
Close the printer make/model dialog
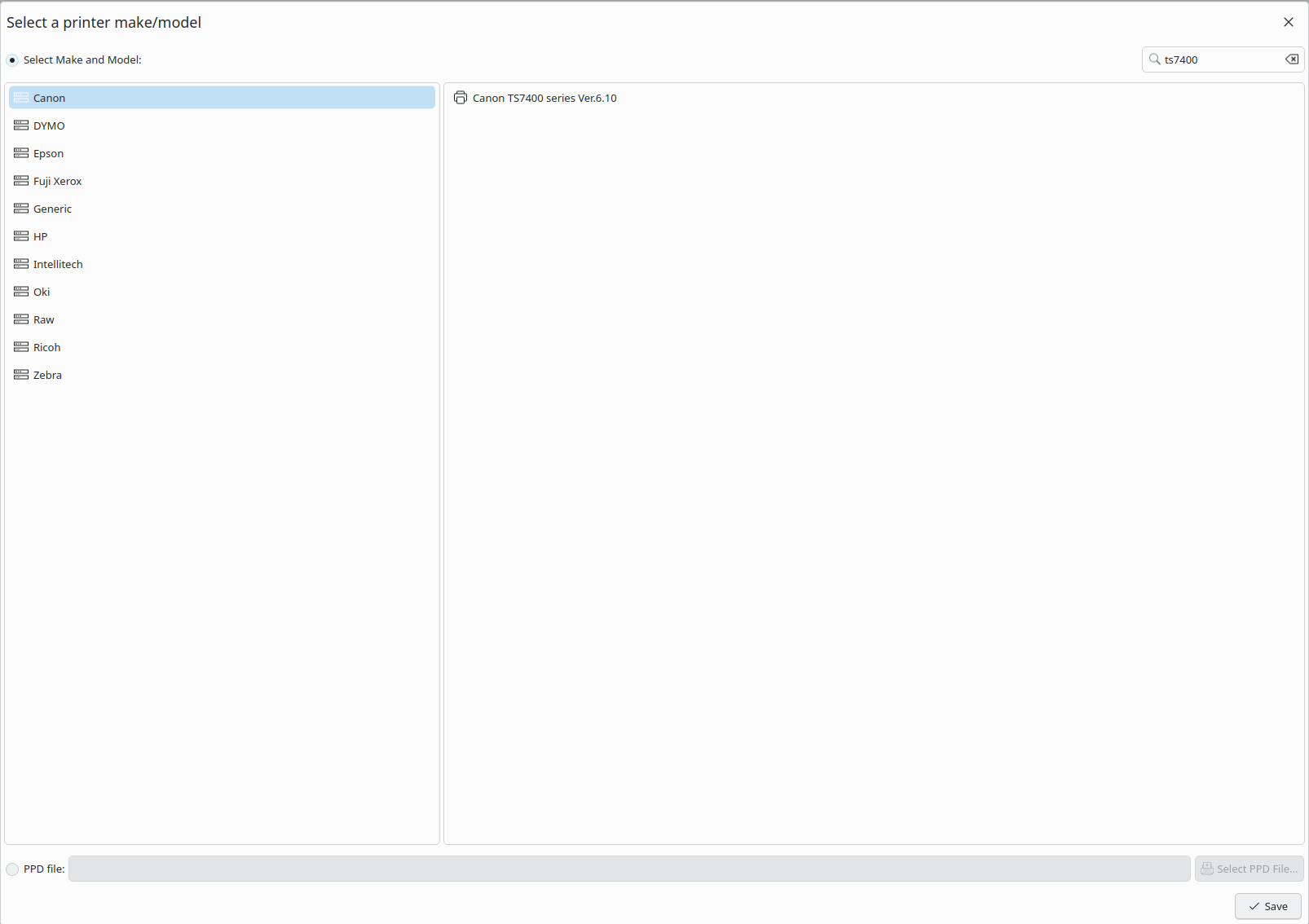point(1289,22)
